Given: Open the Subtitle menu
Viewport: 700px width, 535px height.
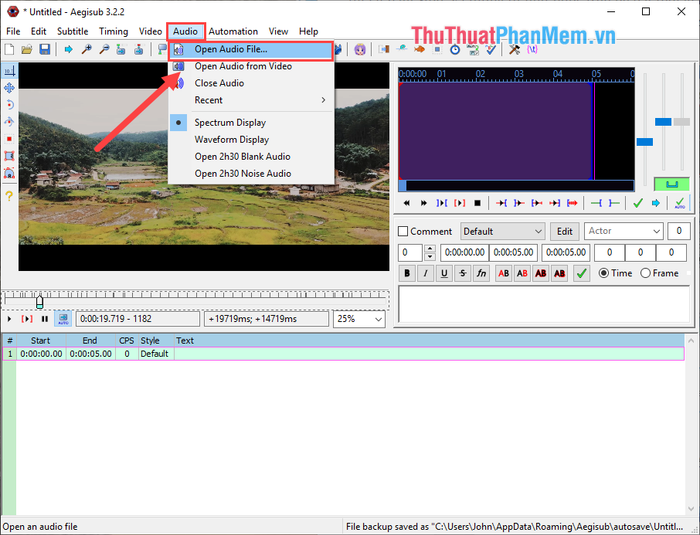Looking at the screenshot, I should point(72,31).
